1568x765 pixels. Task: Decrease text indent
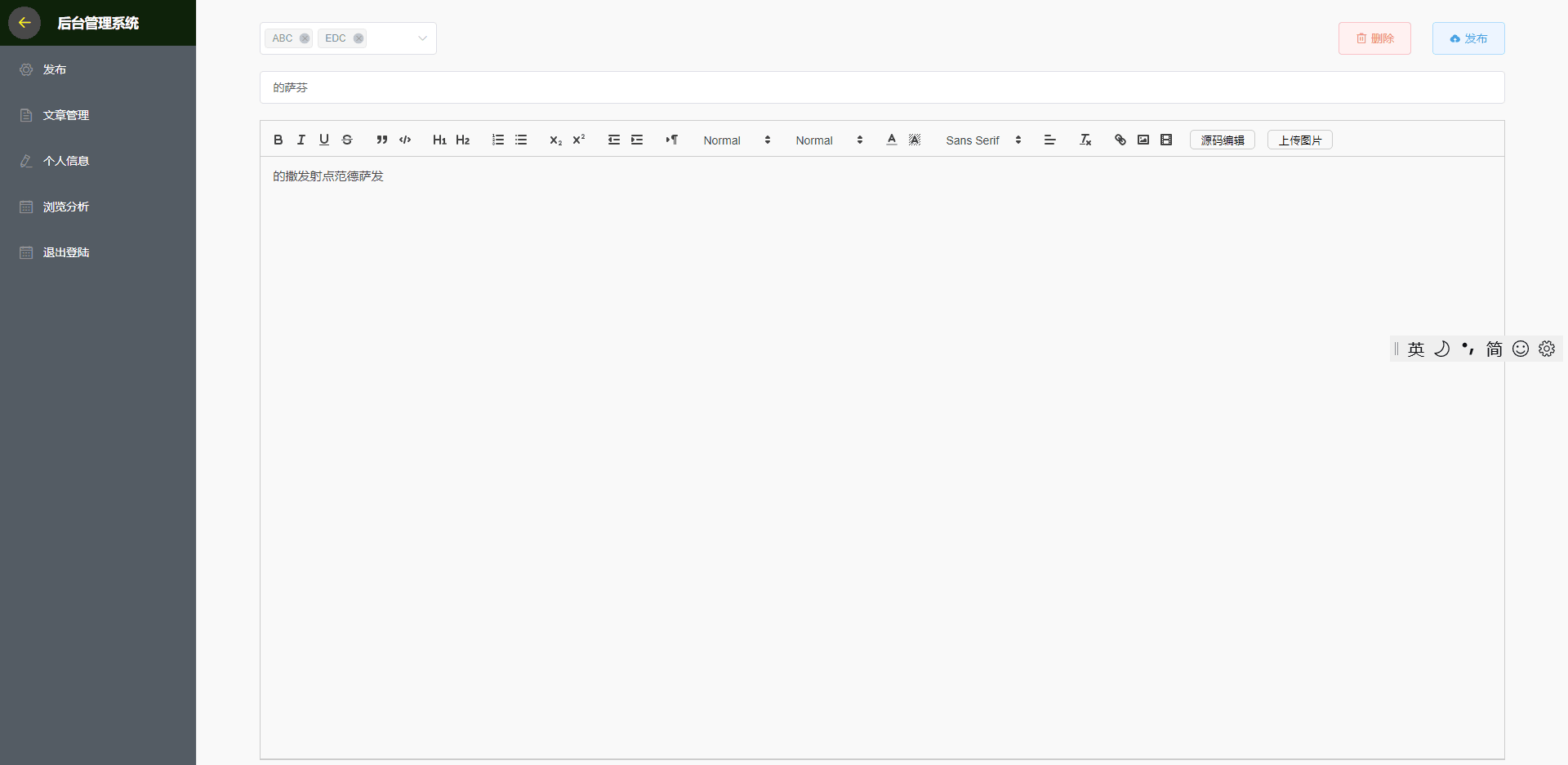(x=613, y=140)
